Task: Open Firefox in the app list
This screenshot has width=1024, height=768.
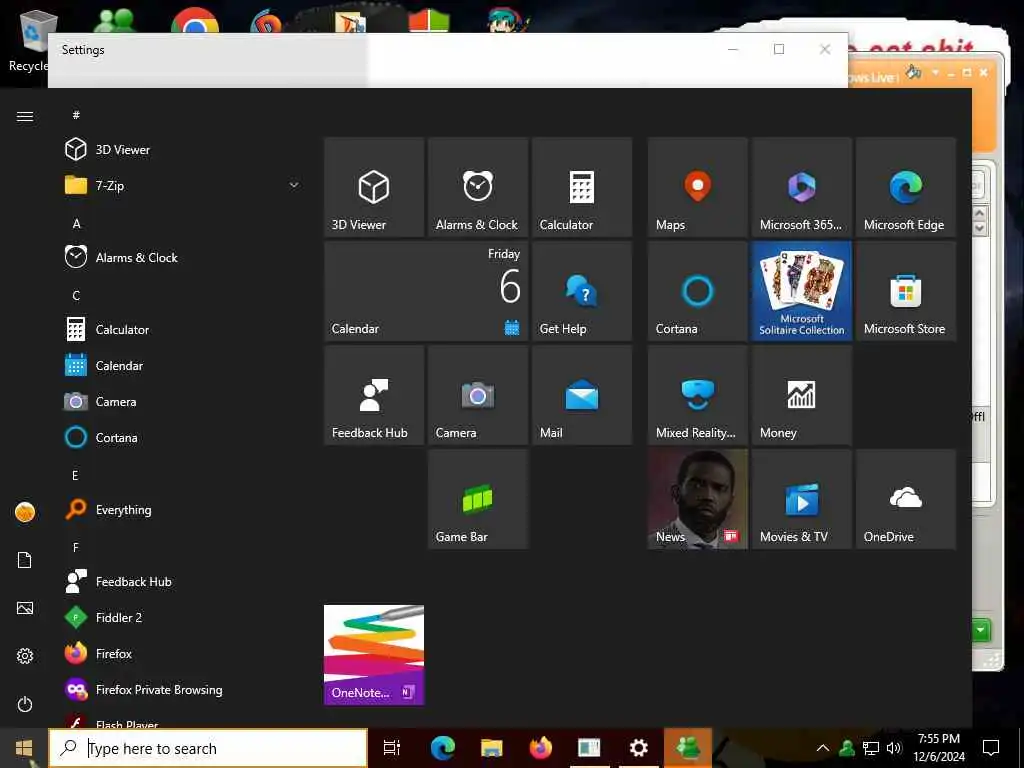Action: (183, 653)
